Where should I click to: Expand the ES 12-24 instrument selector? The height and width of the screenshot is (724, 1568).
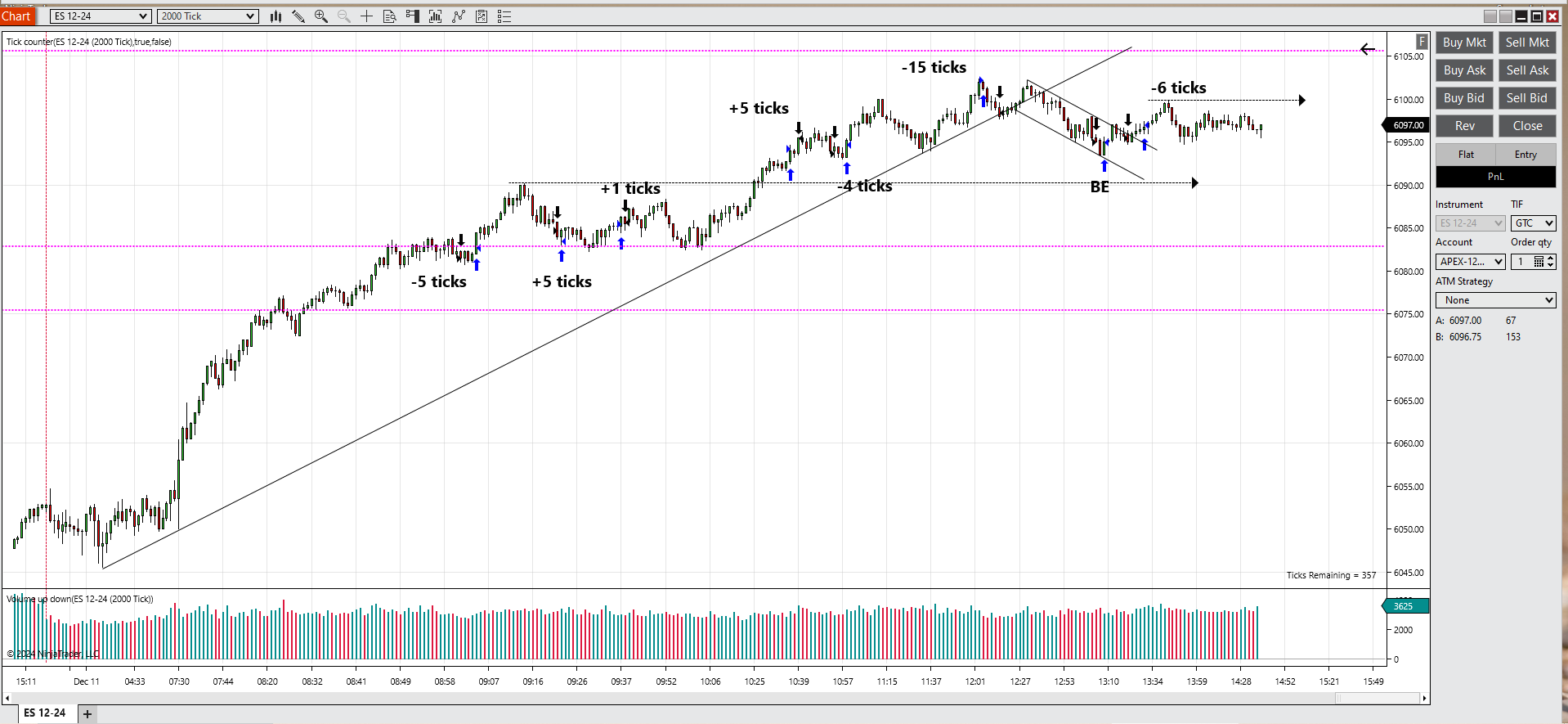tap(101, 16)
